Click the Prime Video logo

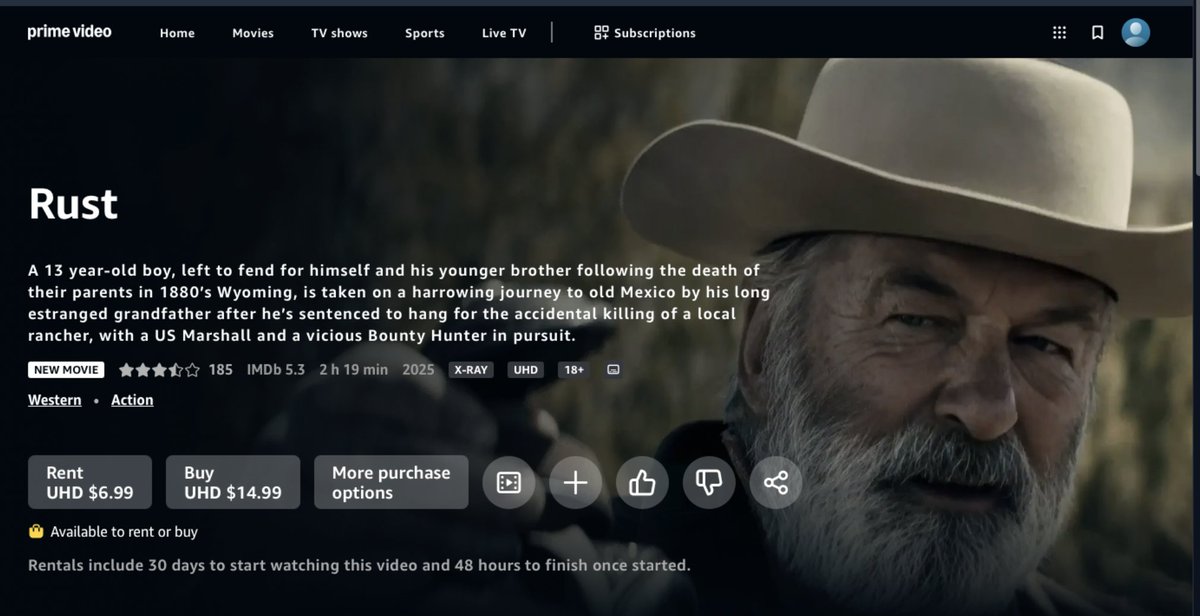coord(69,32)
